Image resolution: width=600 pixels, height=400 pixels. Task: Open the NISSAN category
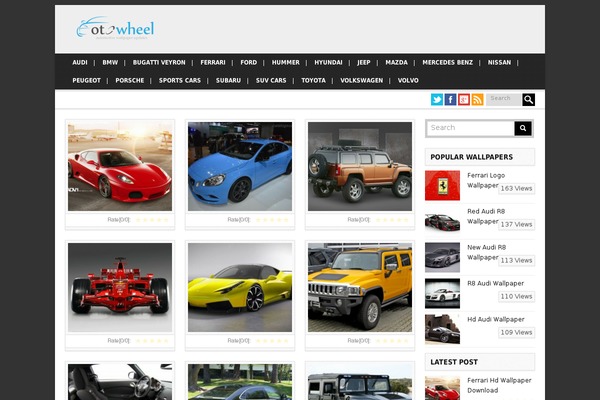(499, 62)
